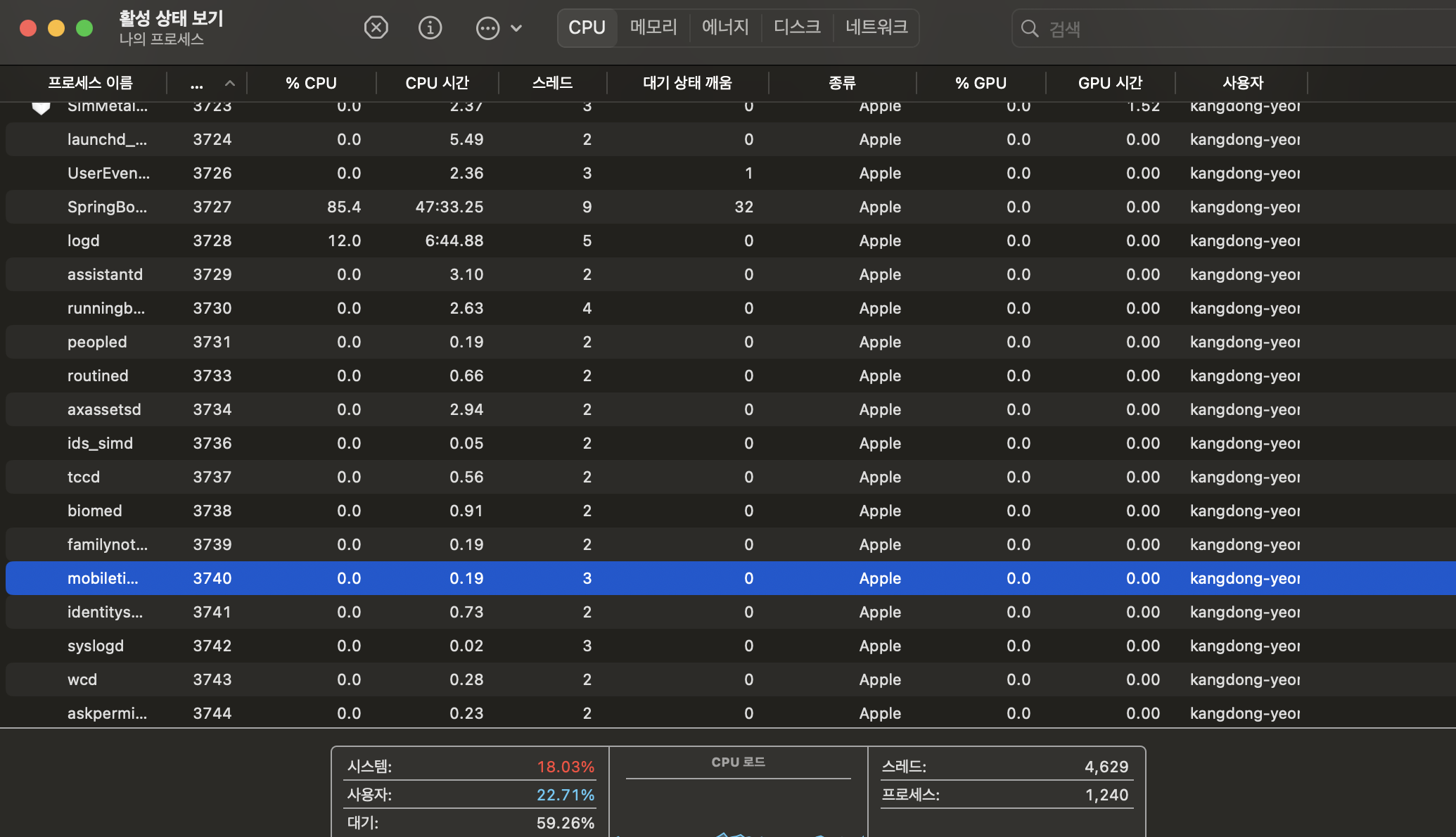Sort by 프로세스 이름 column header

click(x=90, y=83)
